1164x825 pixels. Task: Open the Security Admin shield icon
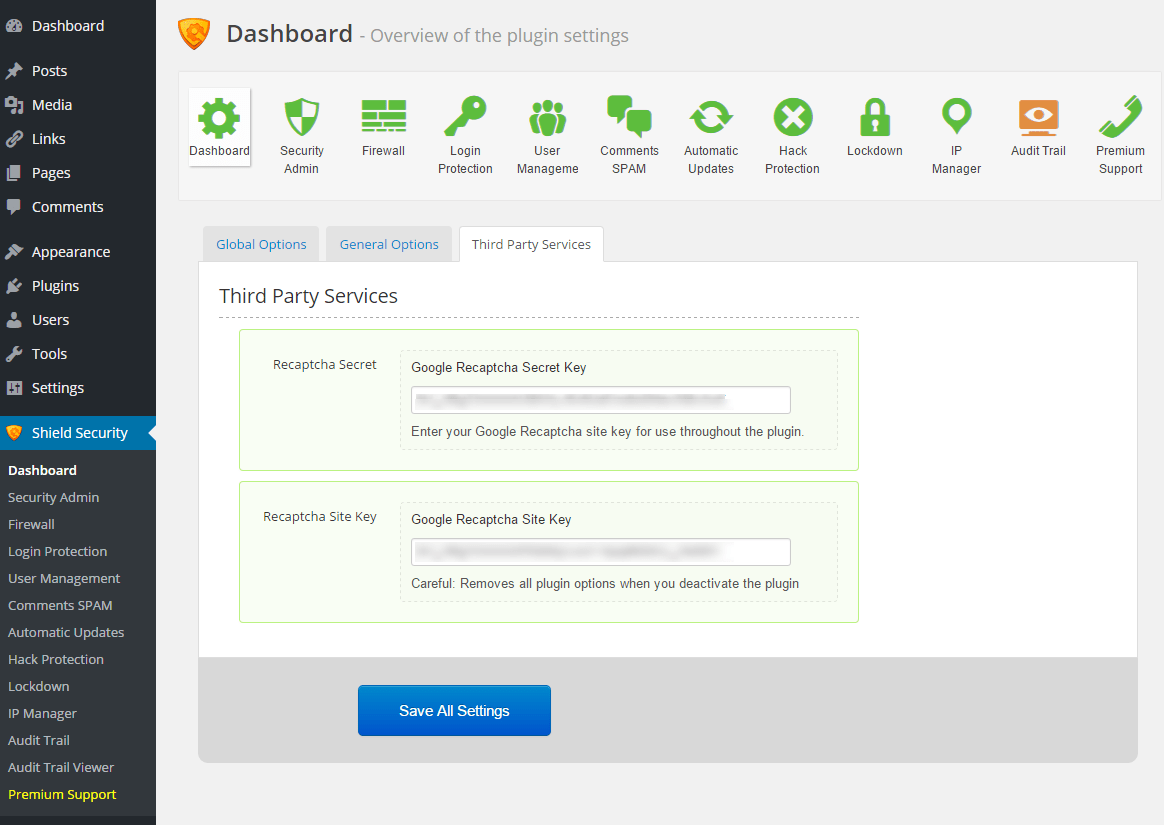point(301,117)
